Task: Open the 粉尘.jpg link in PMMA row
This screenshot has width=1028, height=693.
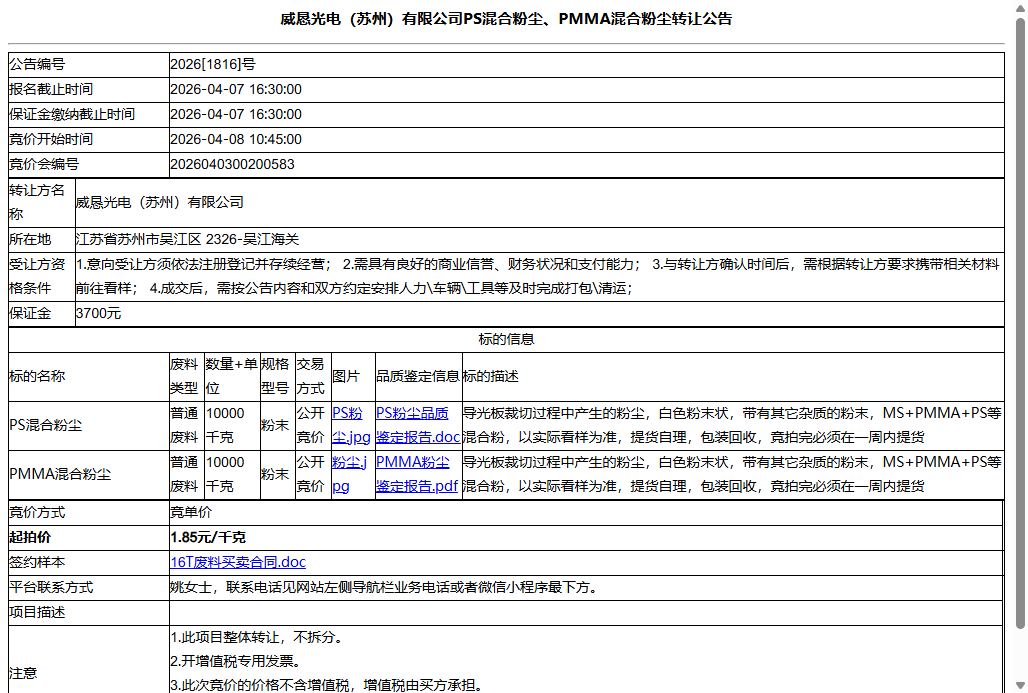Action: (x=349, y=474)
